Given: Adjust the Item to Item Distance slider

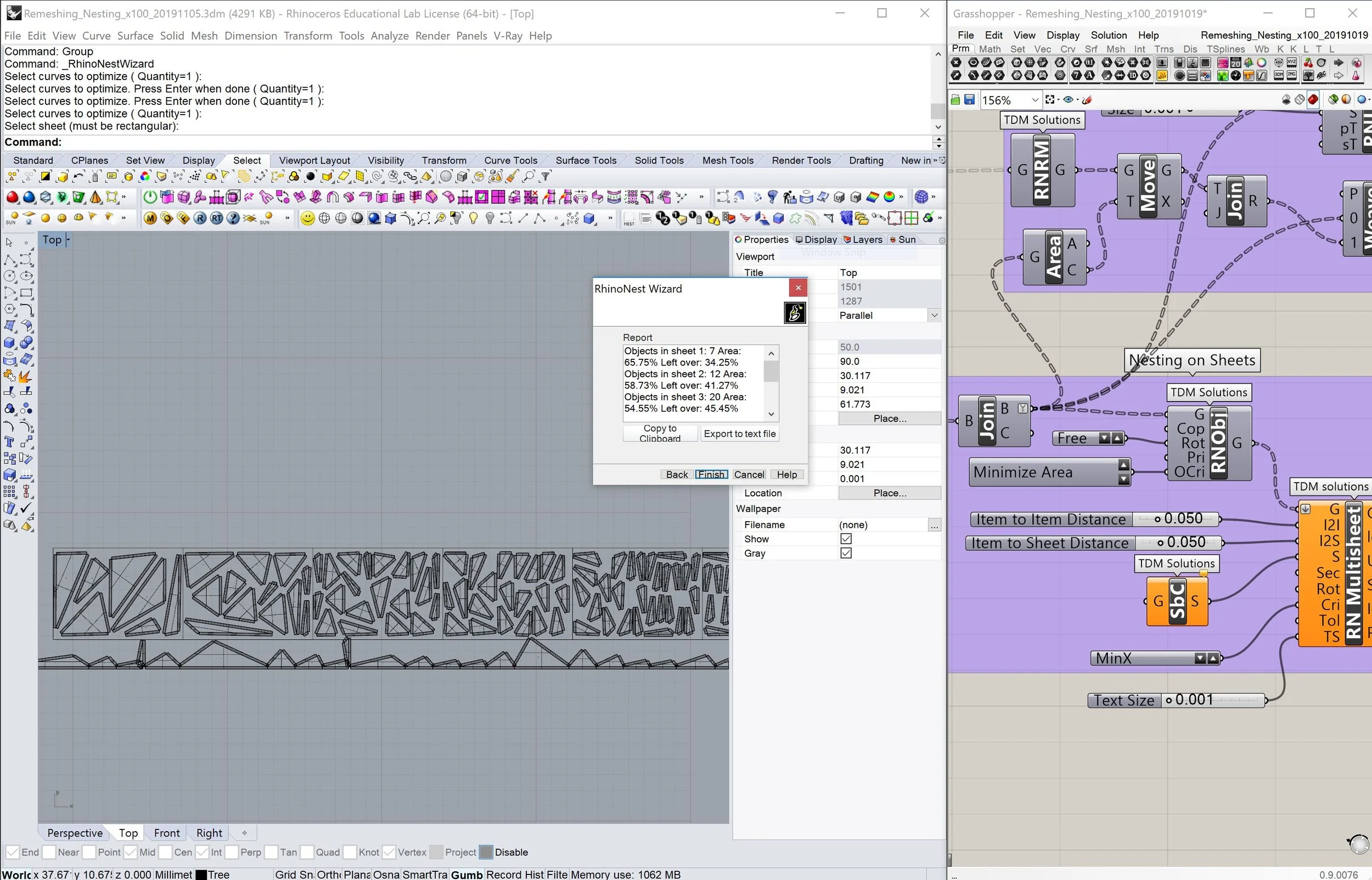Looking at the screenshot, I should [1157, 519].
